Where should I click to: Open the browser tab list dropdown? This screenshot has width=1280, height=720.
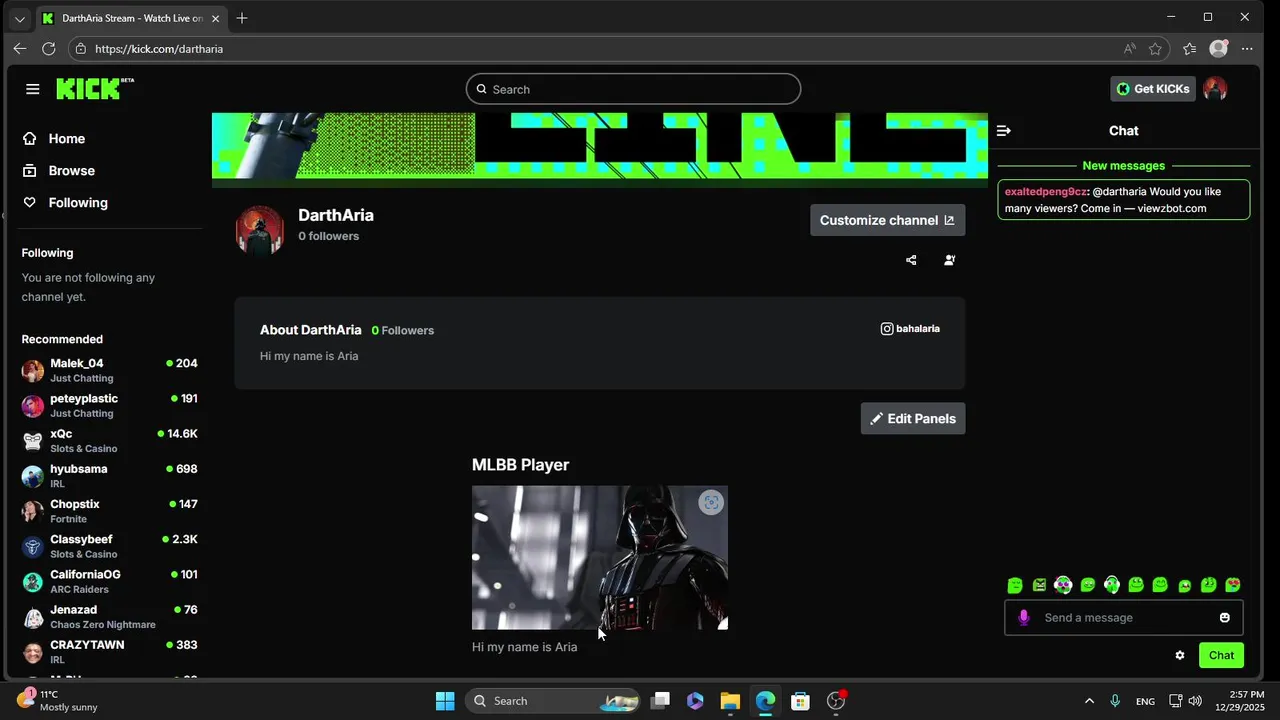[x=19, y=18]
